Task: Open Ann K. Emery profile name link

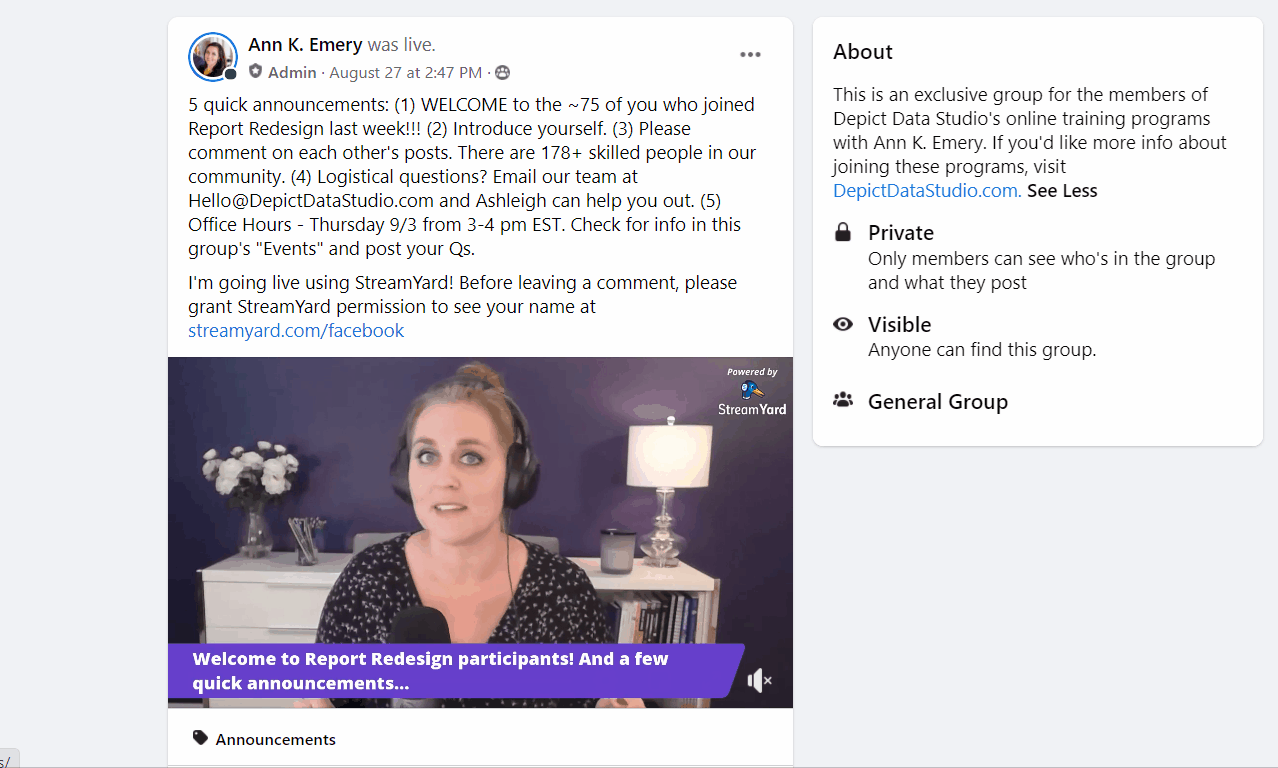Action: pyautogui.click(x=305, y=45)
